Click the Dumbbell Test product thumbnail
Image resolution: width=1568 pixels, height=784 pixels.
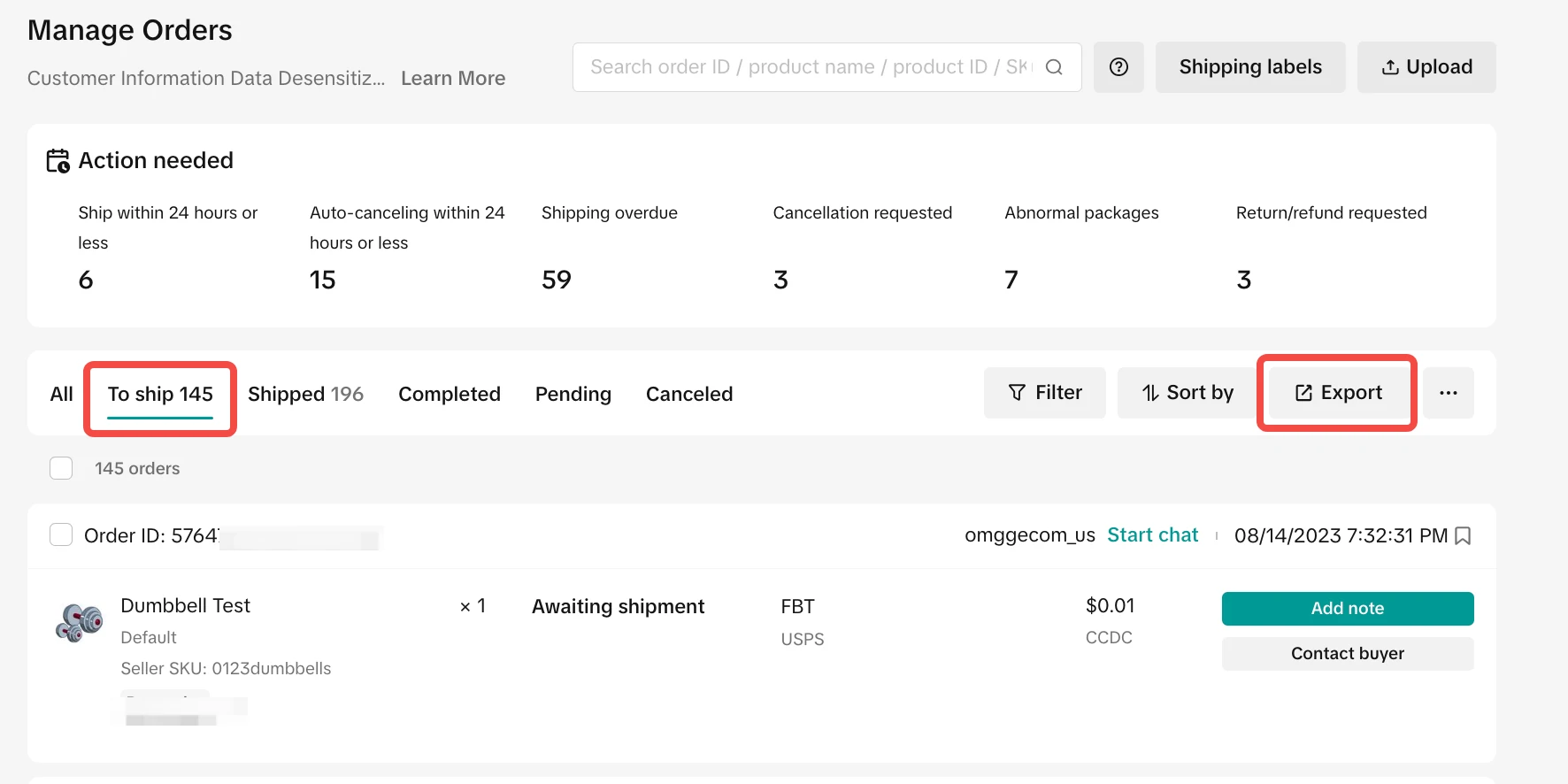(80, 622)
